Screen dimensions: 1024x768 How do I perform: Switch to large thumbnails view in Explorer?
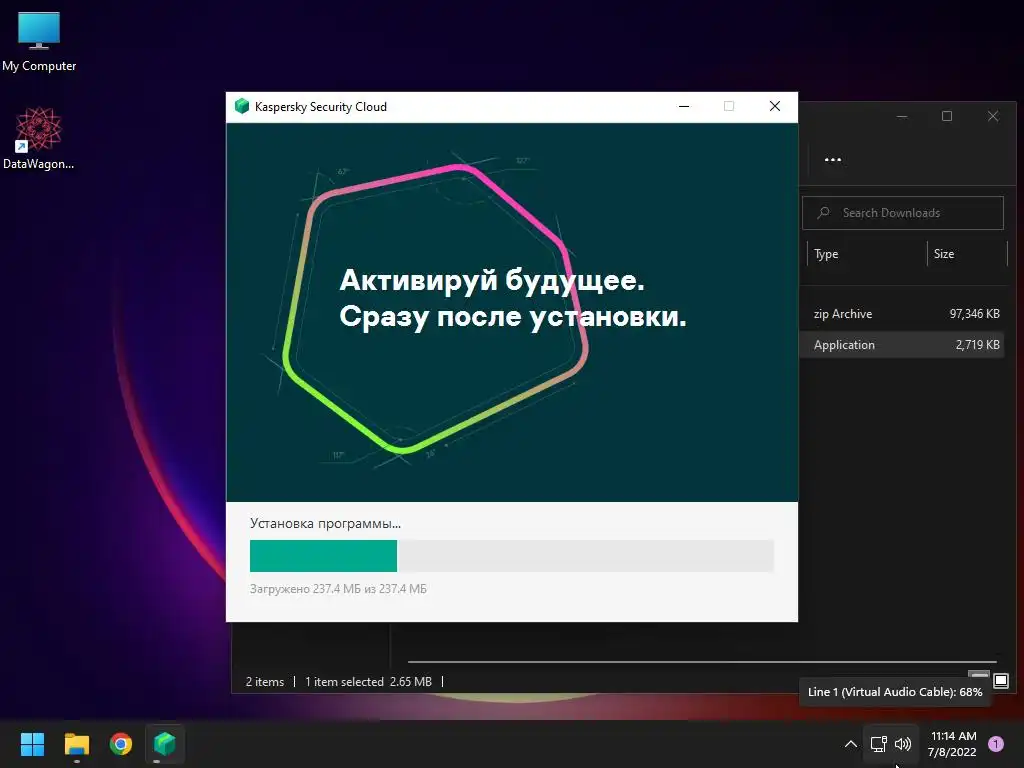[1001, 681]
